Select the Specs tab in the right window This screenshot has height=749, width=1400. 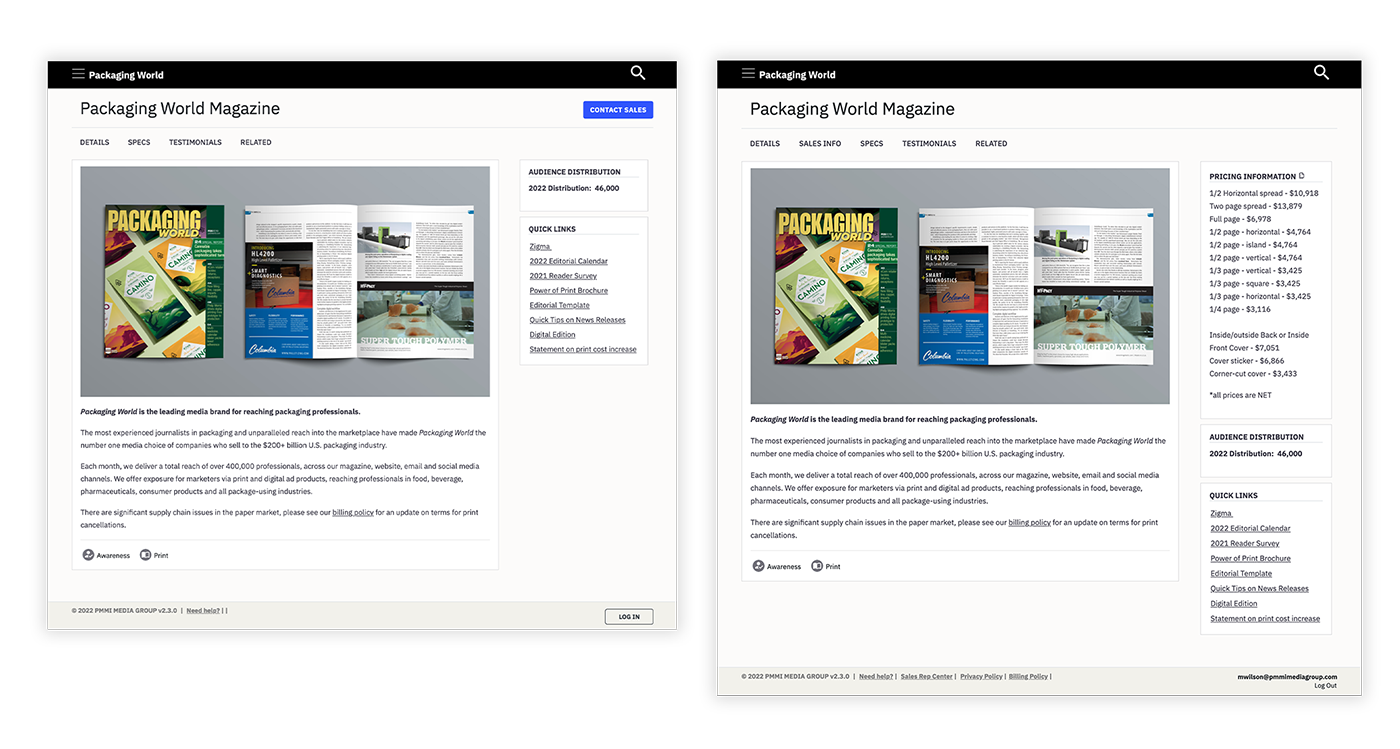pos(871,144)
